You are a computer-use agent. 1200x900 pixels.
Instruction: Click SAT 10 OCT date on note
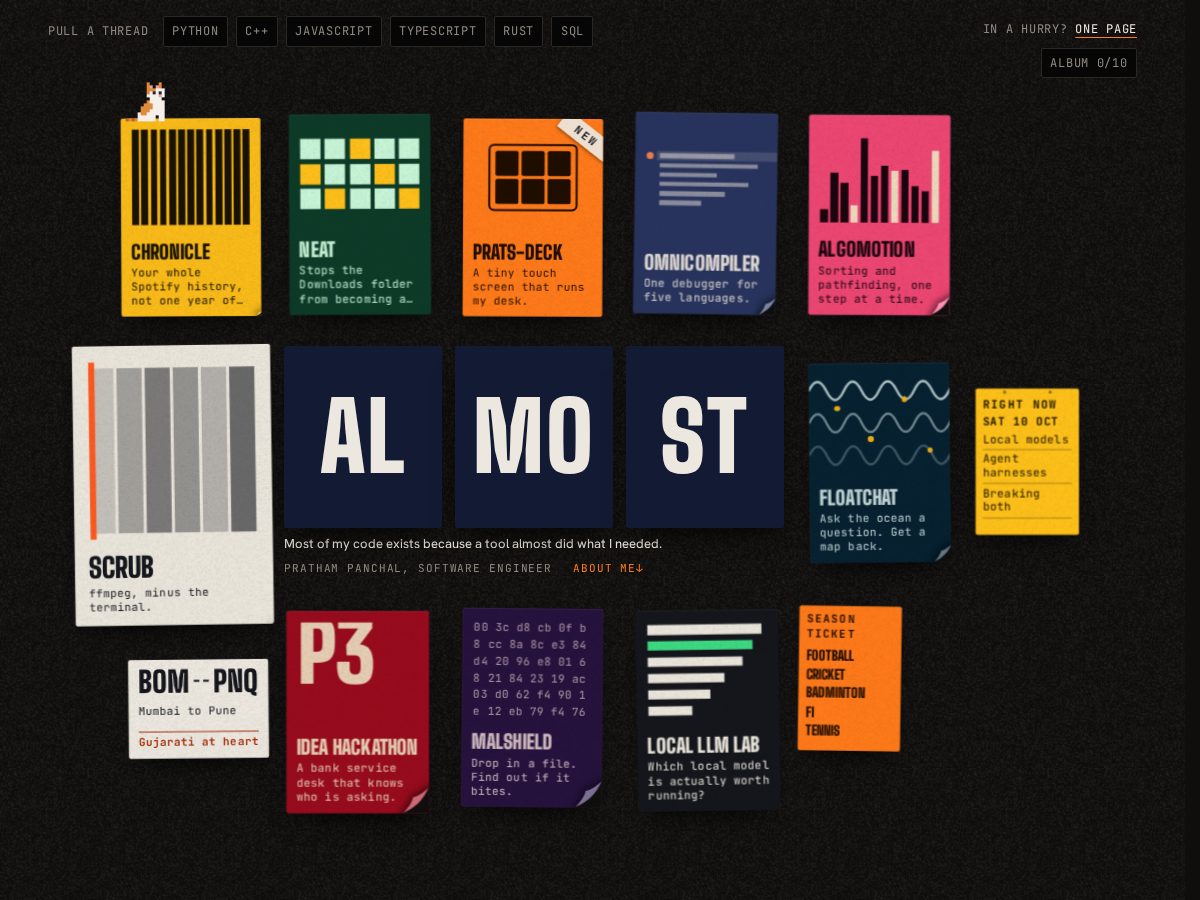[x=1019, y=421]
